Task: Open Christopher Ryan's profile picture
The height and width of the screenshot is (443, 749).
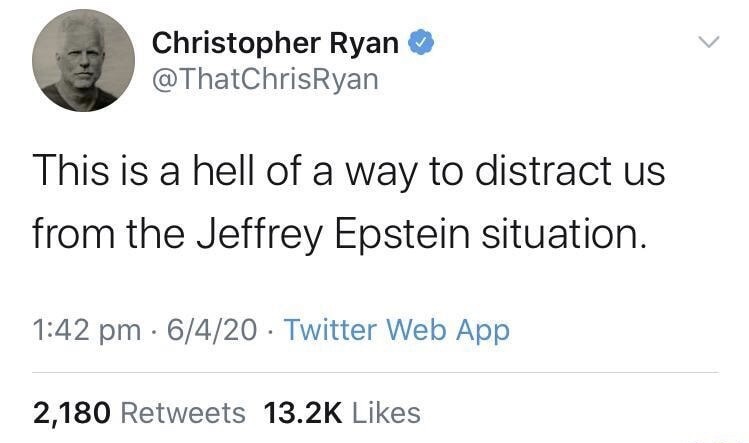Action: click(84, 60)
